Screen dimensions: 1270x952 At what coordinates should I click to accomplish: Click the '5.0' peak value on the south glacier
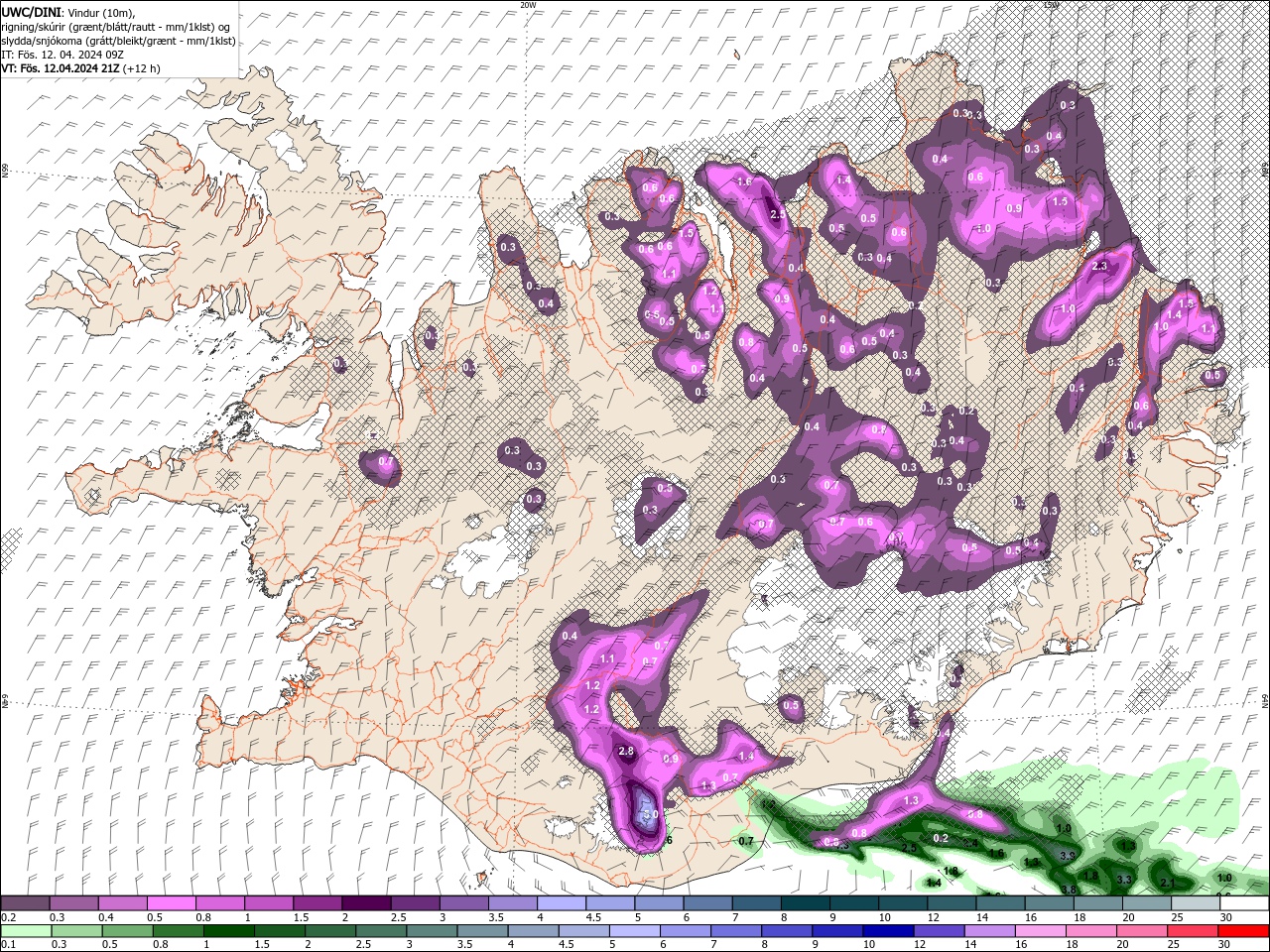point(651,814)
